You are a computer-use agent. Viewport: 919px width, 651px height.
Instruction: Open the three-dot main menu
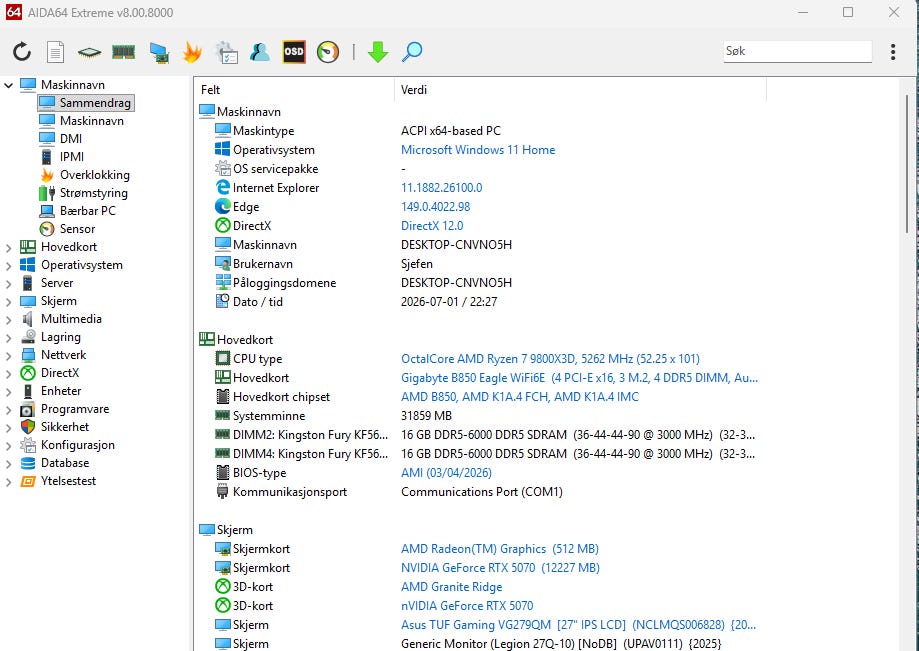(893, 52)
